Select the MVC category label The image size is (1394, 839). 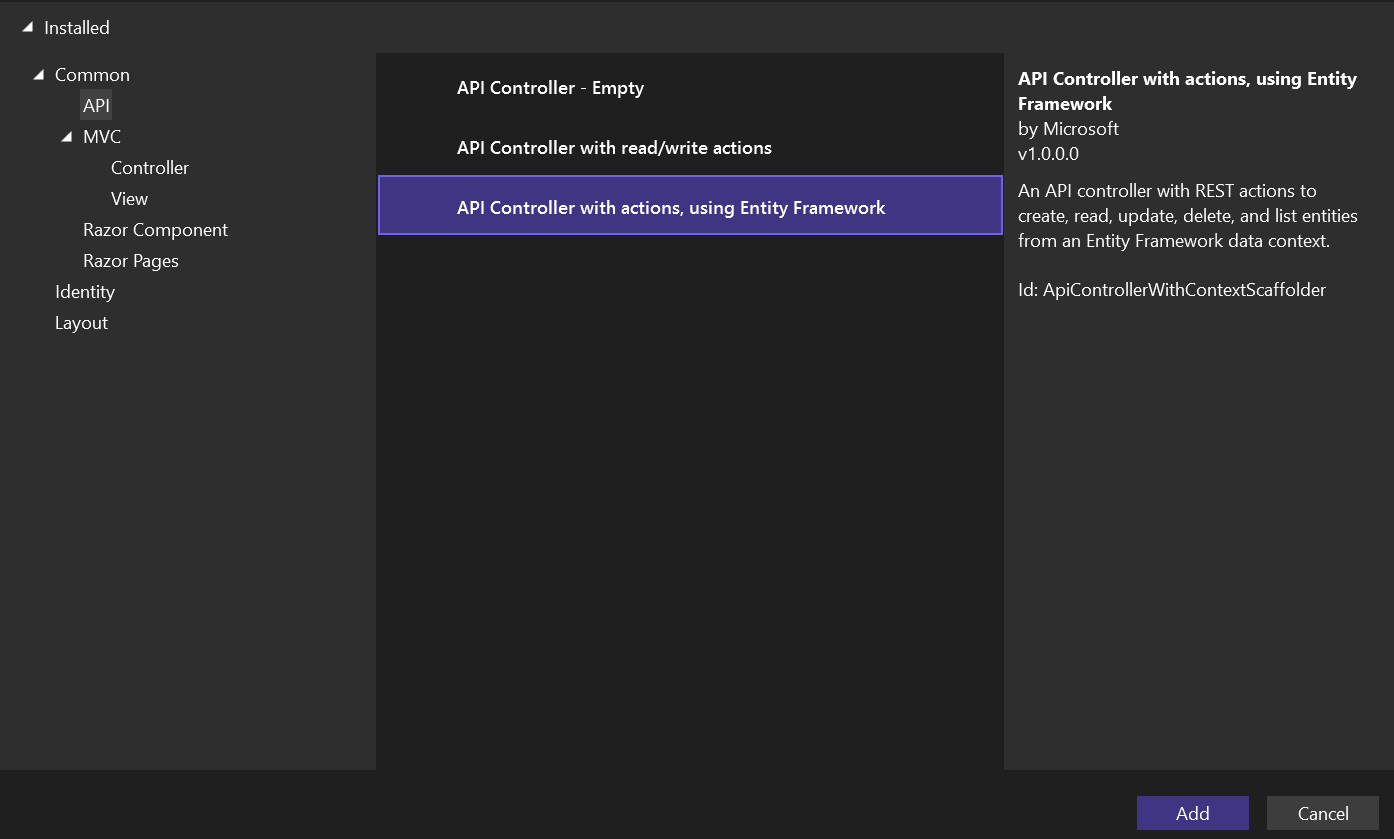[x=102, y=137]
